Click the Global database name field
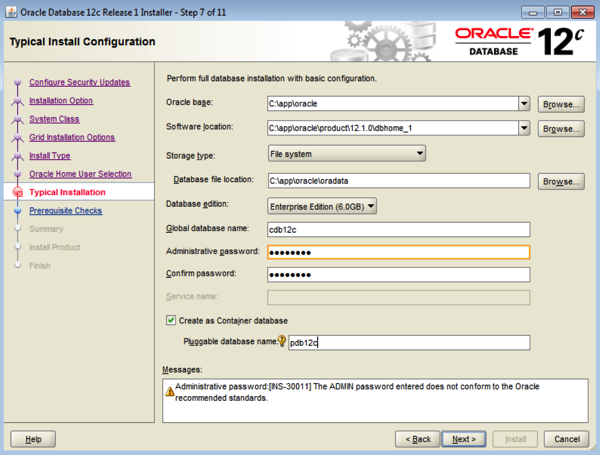 (397, 229)
